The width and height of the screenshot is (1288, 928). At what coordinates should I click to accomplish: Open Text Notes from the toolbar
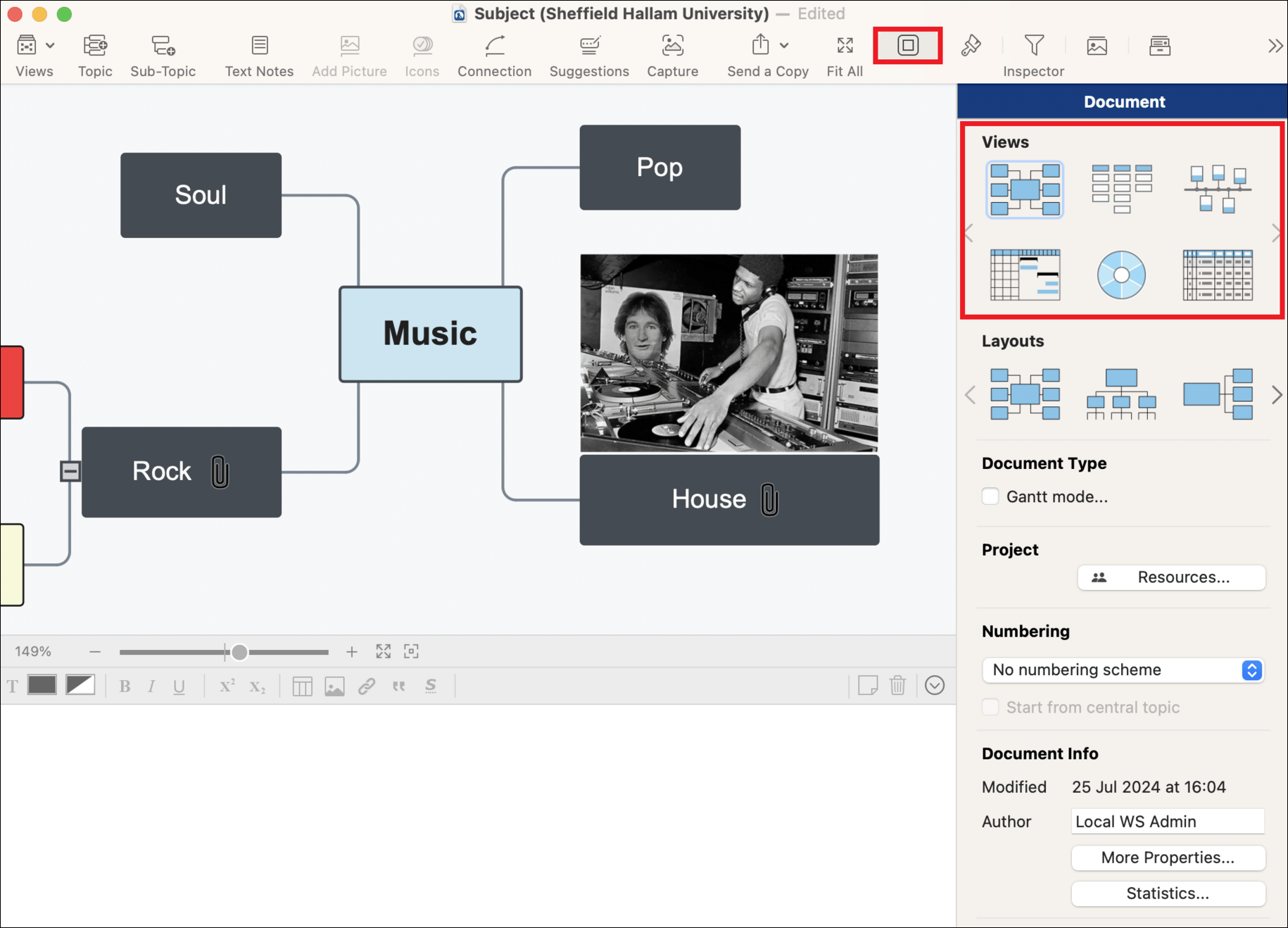[259, 46]
